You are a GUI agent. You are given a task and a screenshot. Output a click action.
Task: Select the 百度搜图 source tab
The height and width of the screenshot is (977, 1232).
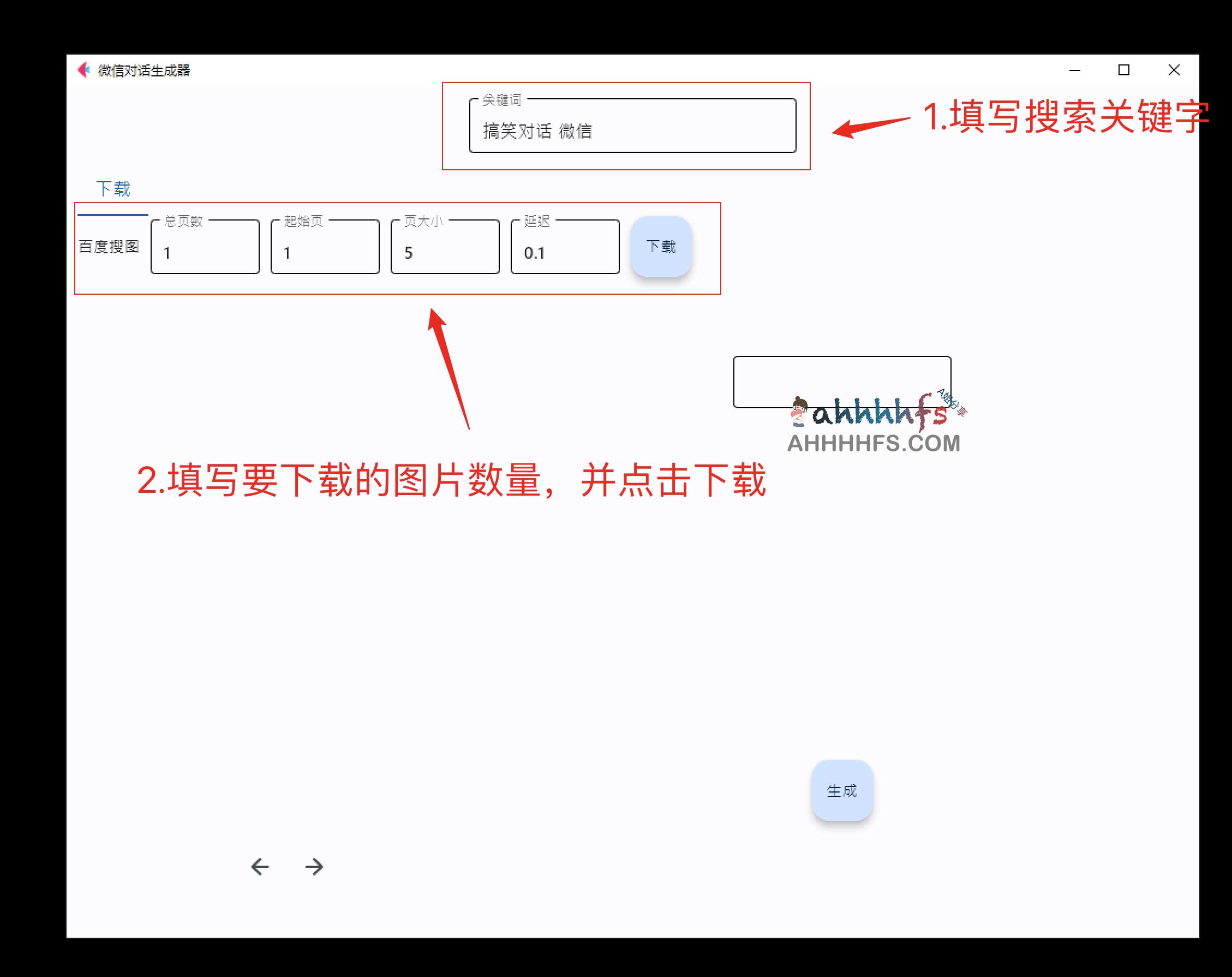coord(109,247)
